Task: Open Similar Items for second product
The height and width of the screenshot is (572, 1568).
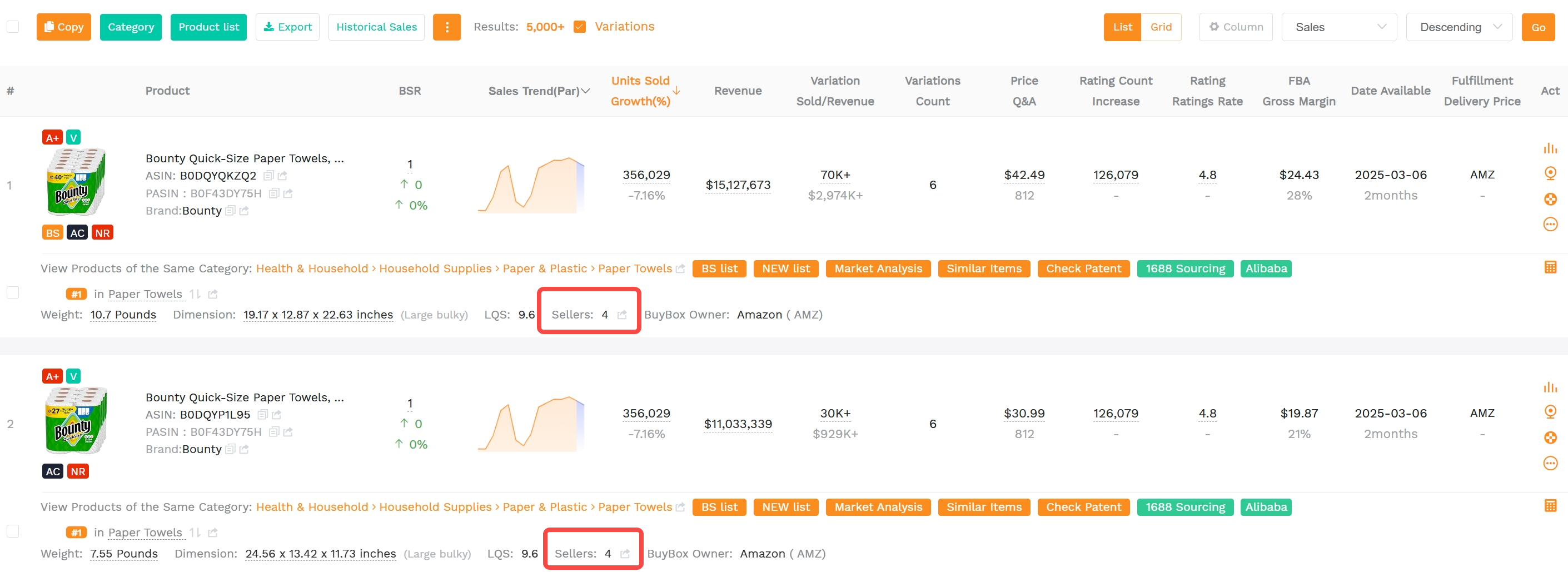Action: 984,507
